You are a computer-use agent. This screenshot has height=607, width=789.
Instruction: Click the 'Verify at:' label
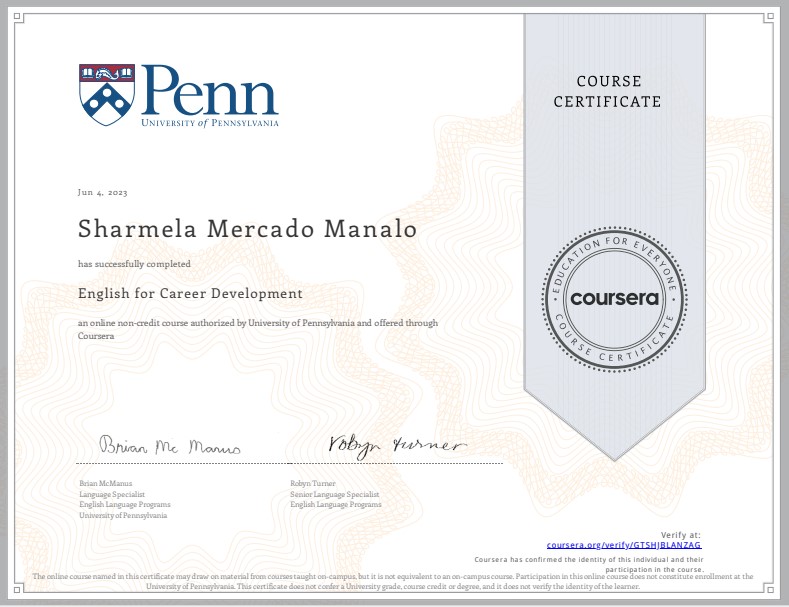click(680, 535)
